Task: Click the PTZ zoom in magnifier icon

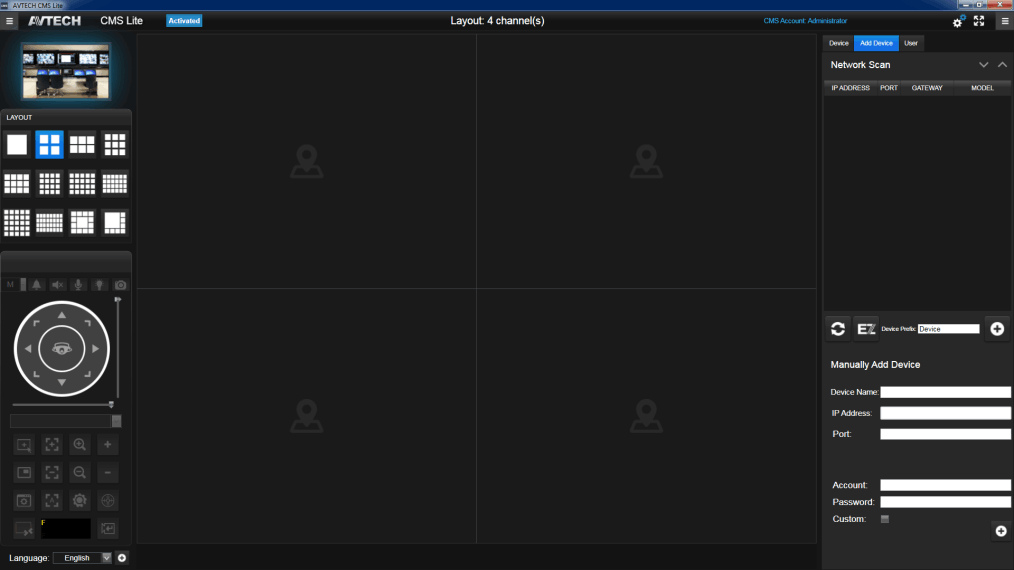Action: [80, 446]
